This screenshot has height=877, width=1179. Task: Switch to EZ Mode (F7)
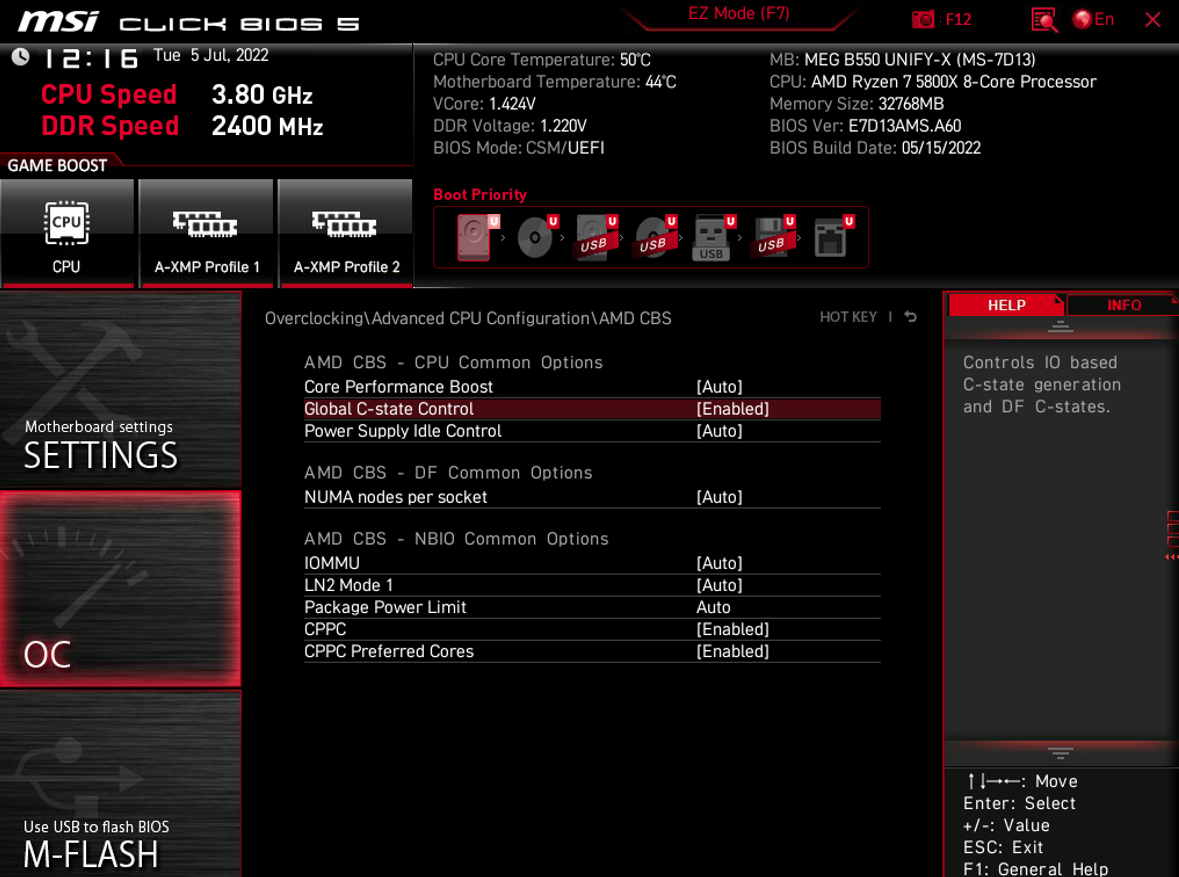[738, 14]
